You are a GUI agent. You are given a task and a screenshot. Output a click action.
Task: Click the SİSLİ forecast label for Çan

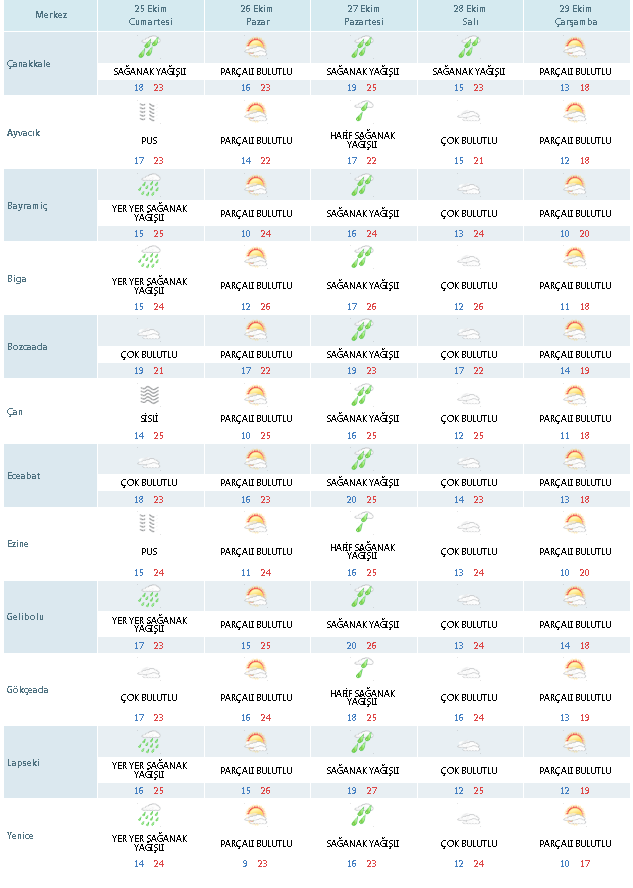click(x=150, y=419)
